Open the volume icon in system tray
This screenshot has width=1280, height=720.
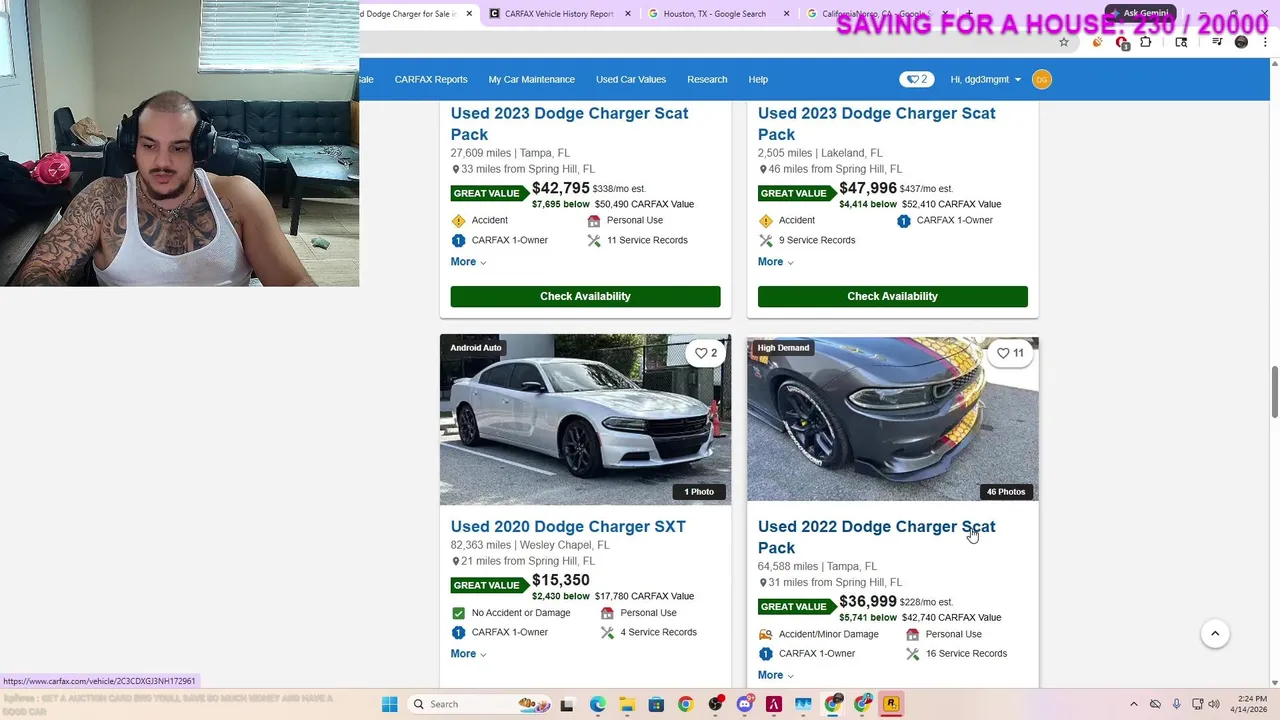pos(1213,704)
